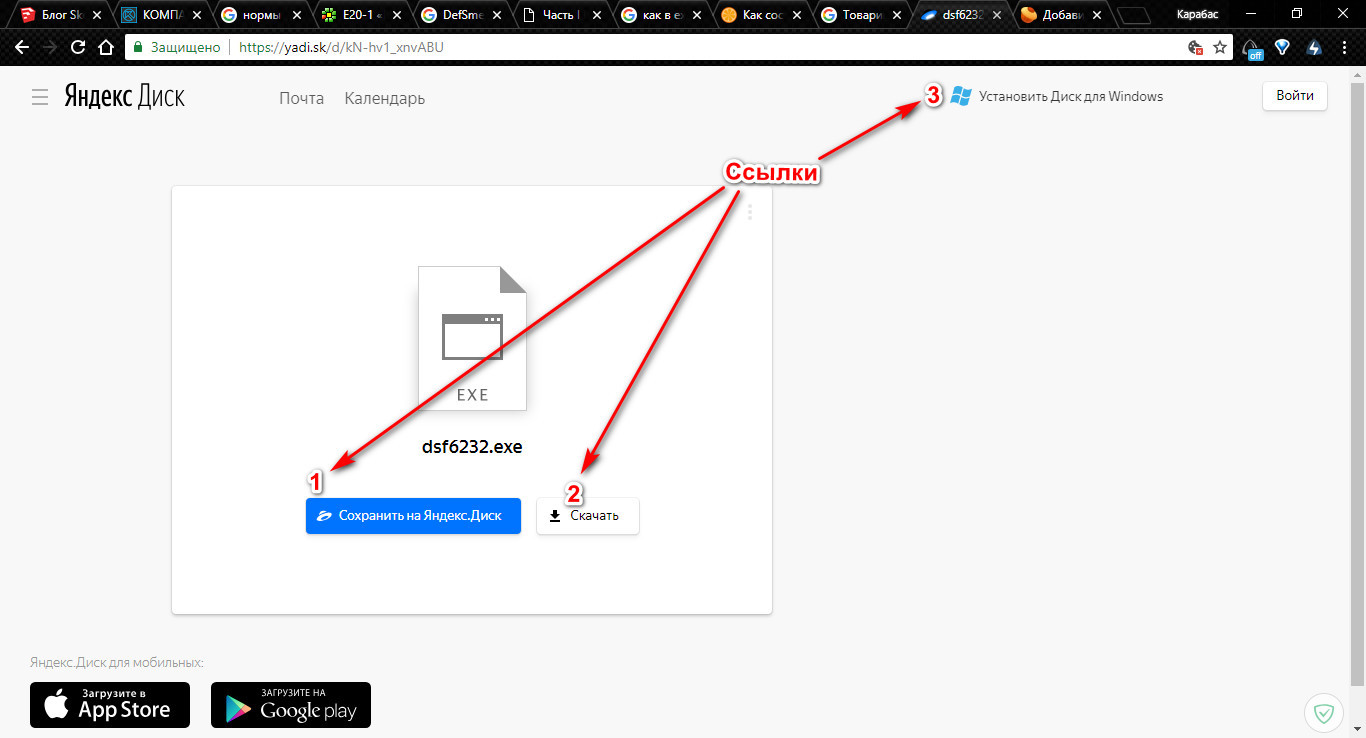Close the Блог Sk tab
The width and height of the screenshot is (1366, 738).
[97, 16]
